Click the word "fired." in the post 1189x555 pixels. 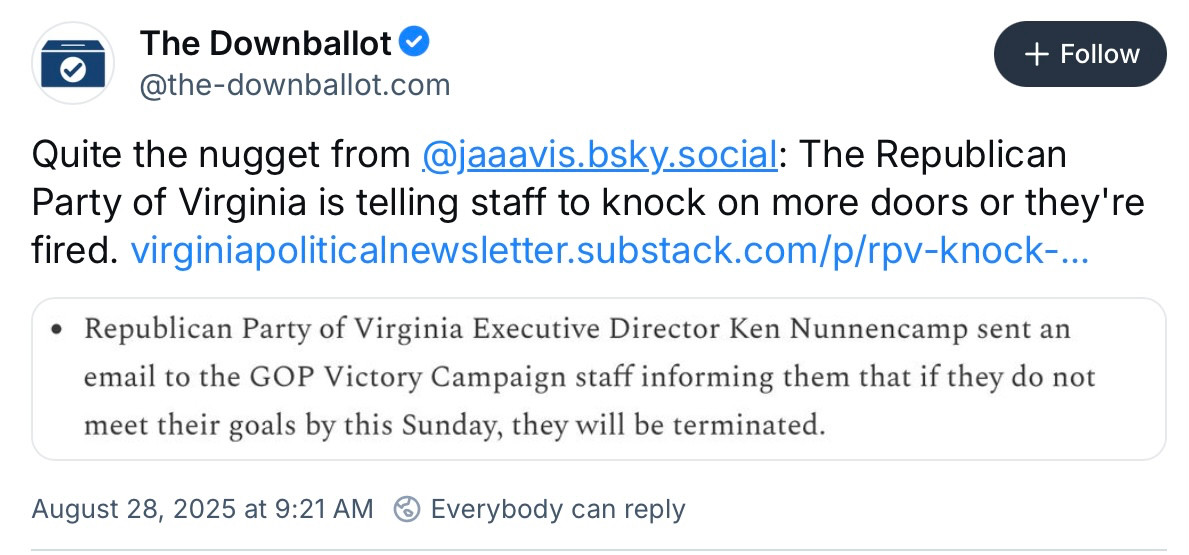tap(75, 252)
